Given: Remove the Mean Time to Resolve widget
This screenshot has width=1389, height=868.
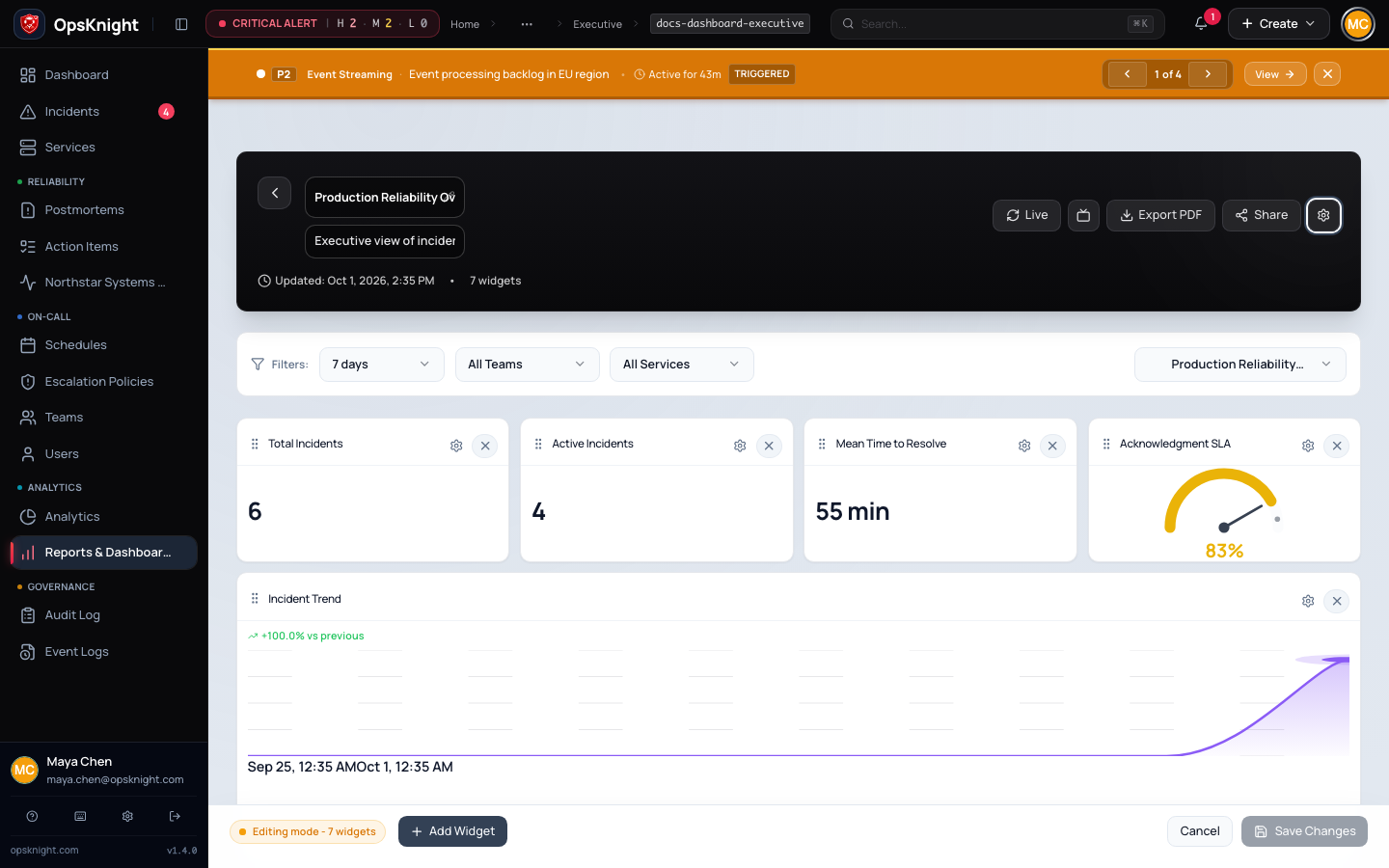Looking at the screenshot, I should tap(1052, 446).
